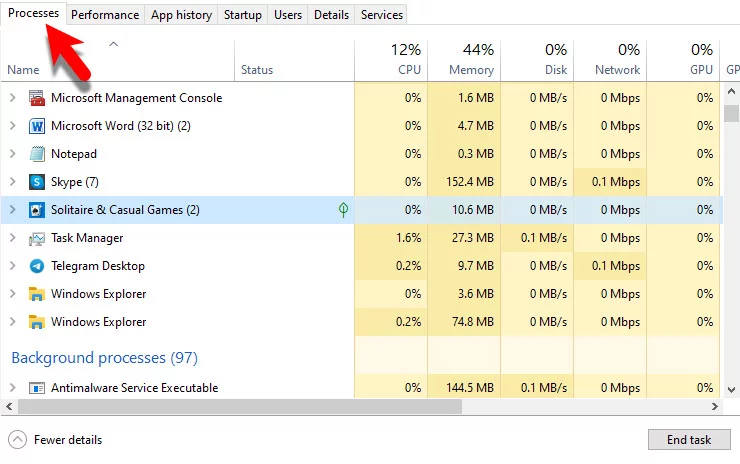The height and width of the screenshot is (464, 740).
Task: Click the Windows Explorer icon using 3.6 MB
Action: (x=37, y=294)
